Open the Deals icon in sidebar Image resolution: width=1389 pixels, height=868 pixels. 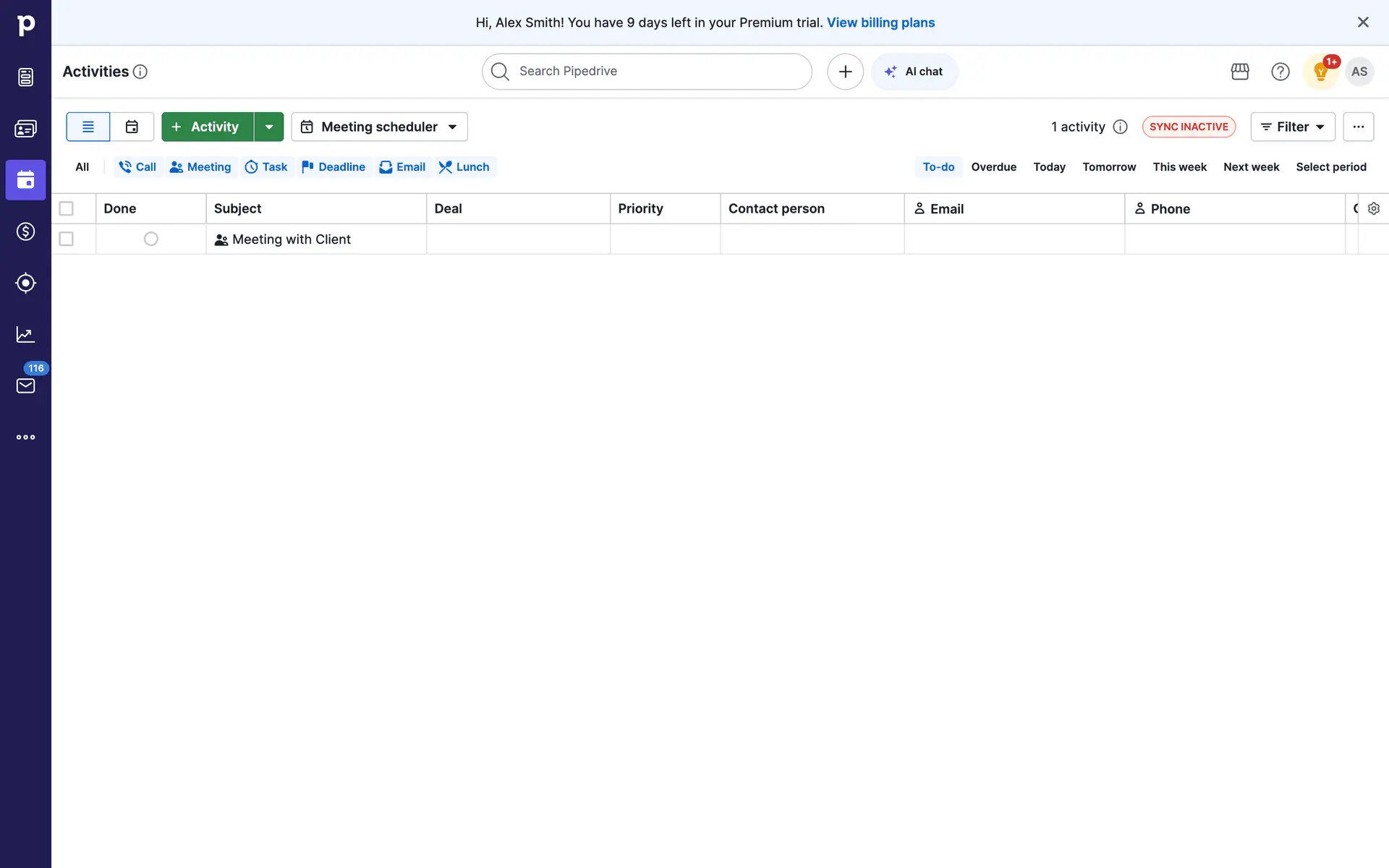(x=25, y=231)
